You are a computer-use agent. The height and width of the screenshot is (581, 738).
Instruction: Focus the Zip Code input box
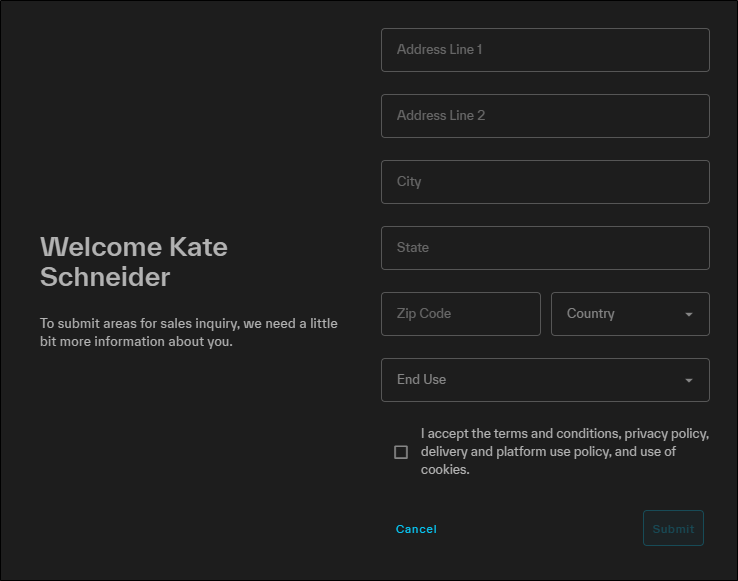click(460, 314)
